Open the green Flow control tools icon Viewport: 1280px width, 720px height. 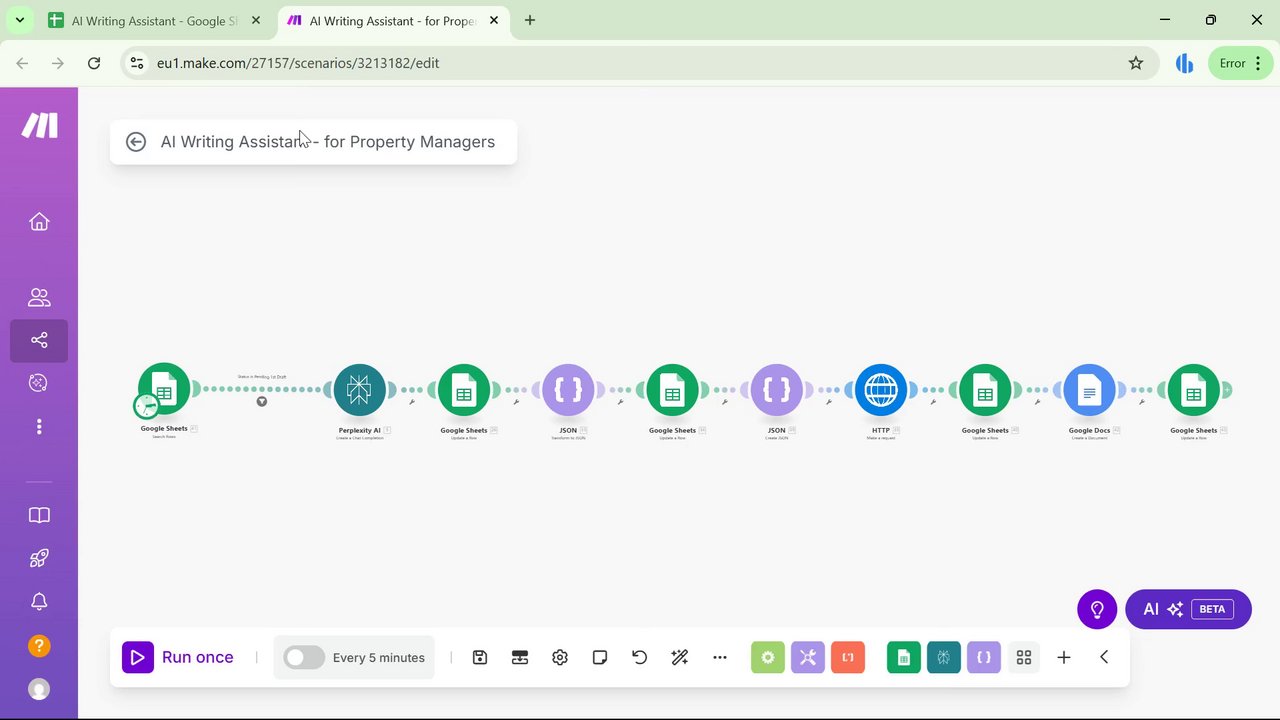pyautogui.click(x=768, y=657)
